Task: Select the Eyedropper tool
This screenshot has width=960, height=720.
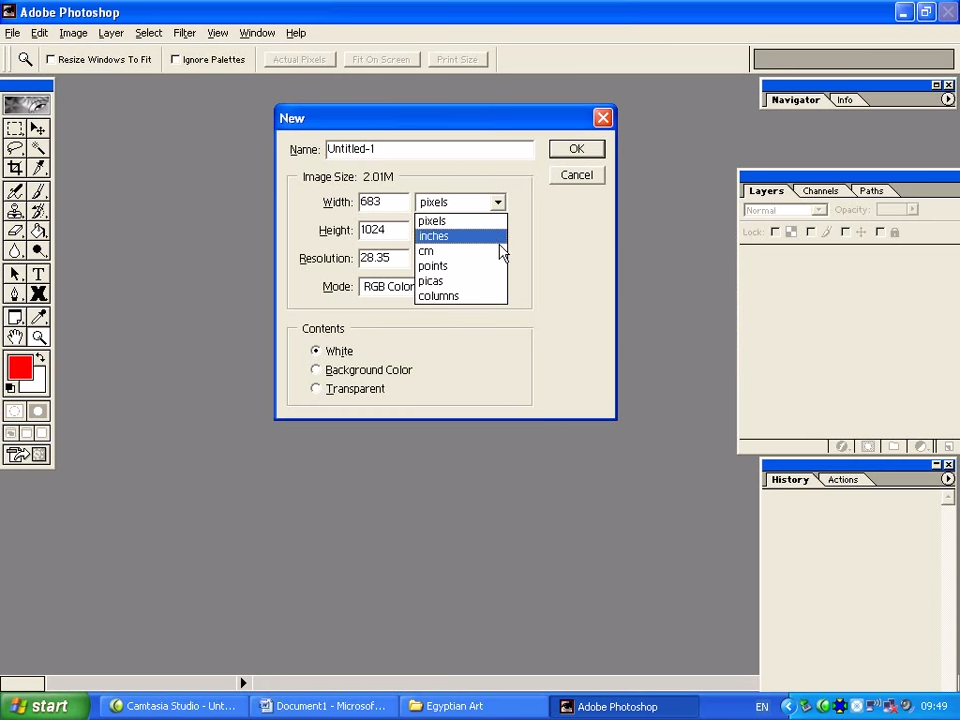Action: 38,317
